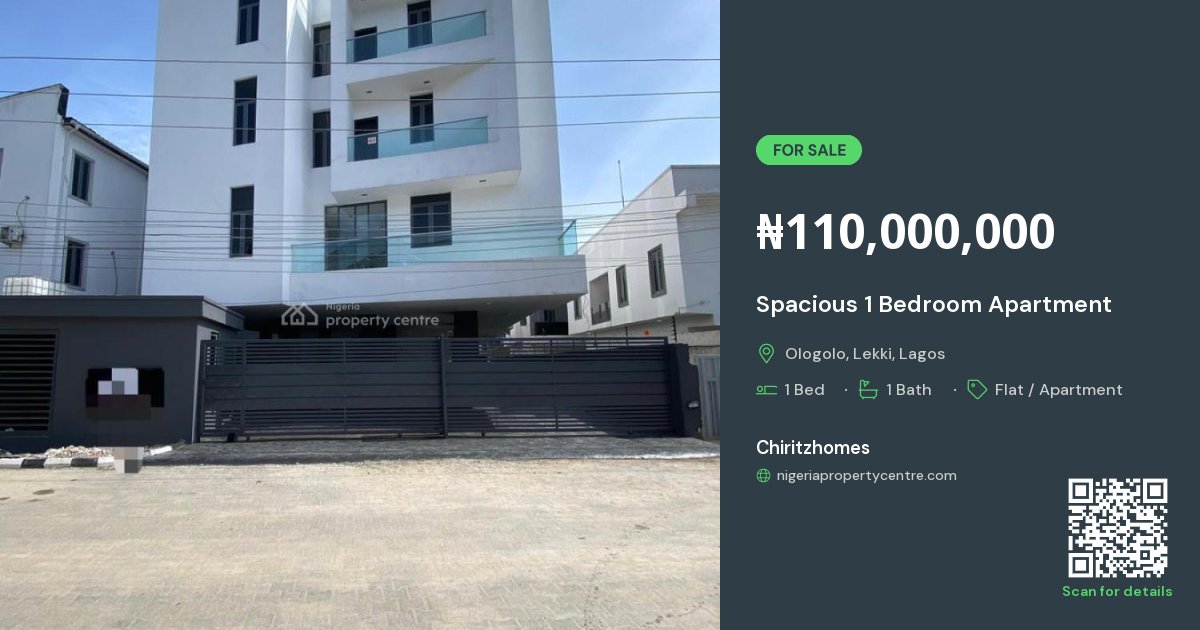The height and width of the screenshot is (630, 1200).
Task: Click the ₦110,000,000 price
Action: click(905, 232)
